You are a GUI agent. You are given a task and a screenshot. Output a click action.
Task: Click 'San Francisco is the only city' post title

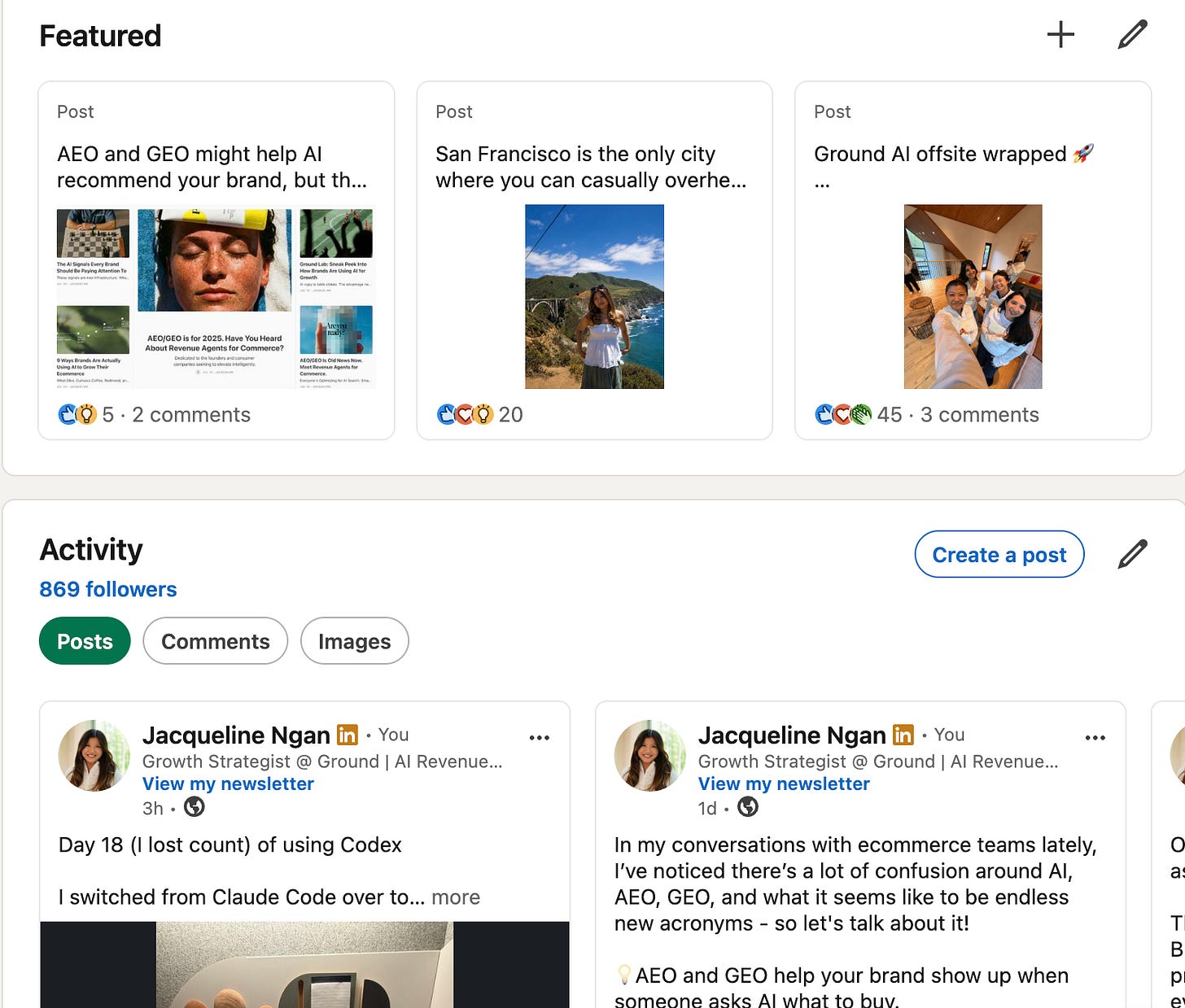(x=575, y=154)
